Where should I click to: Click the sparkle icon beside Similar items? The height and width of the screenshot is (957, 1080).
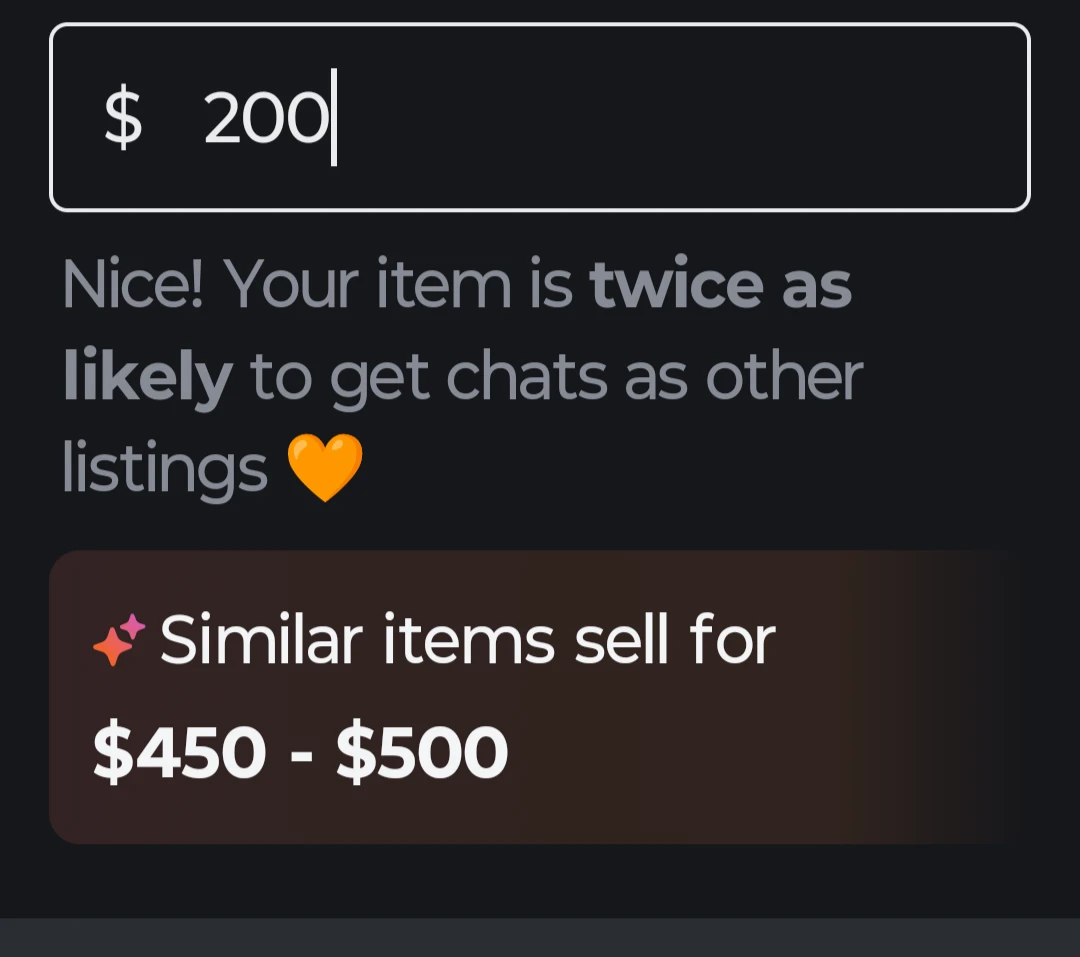[x=118, y=640]
